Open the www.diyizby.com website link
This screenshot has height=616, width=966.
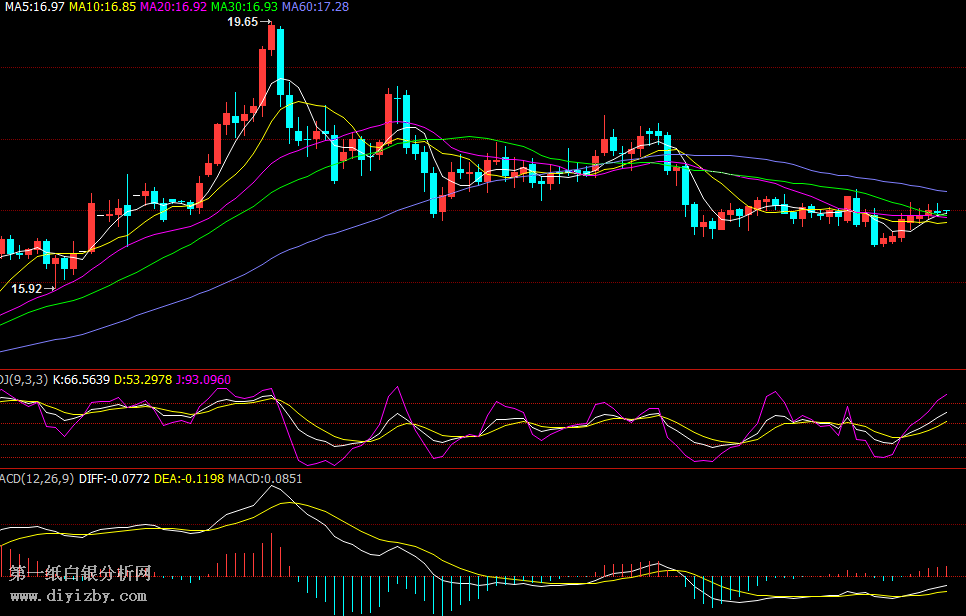(78, 595)
